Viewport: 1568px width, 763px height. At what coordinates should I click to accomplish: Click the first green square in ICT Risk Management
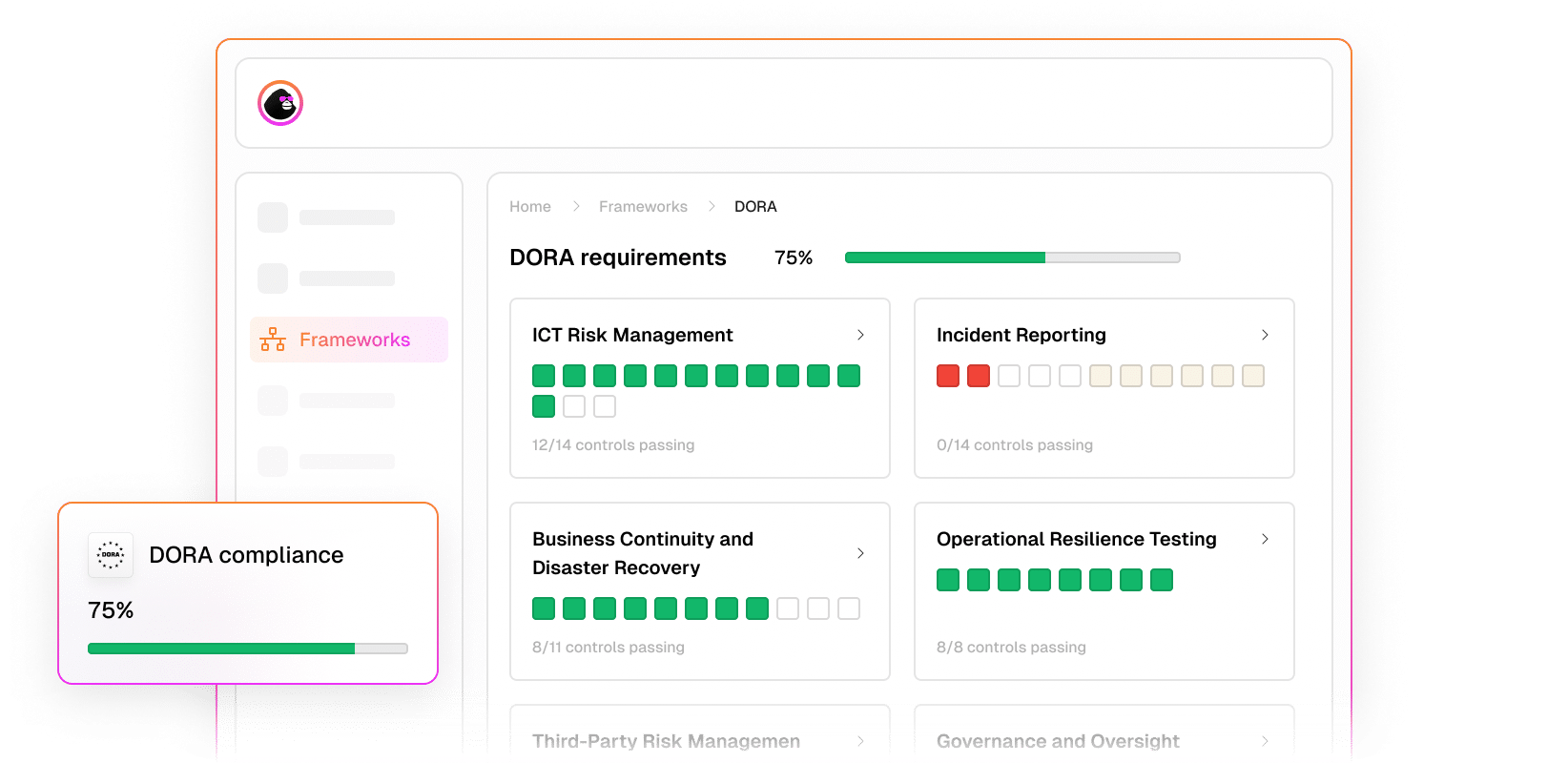coord(544,376)
